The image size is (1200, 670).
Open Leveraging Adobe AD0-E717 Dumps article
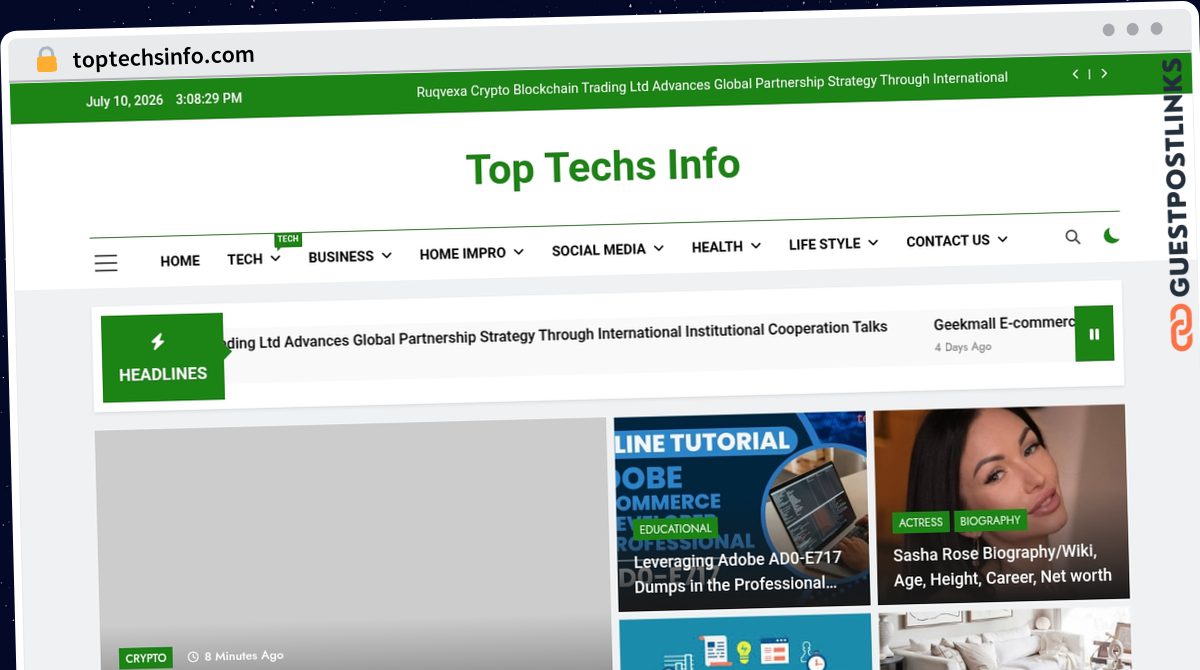click(738, 571)
